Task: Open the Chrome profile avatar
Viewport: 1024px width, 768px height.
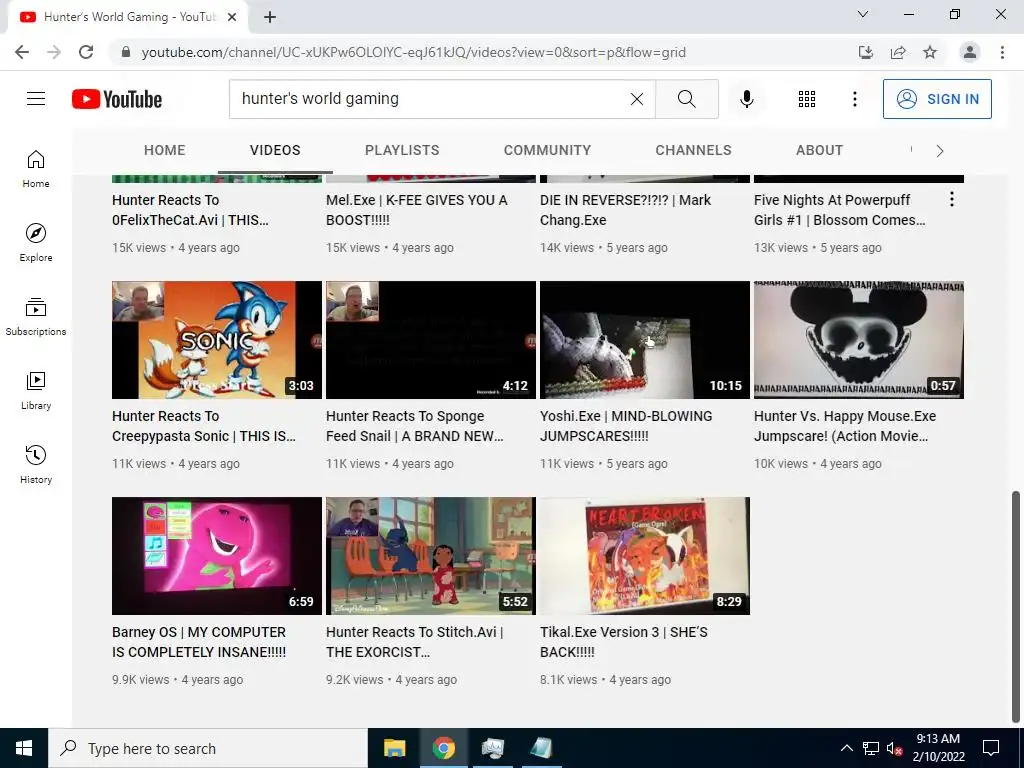Action: [970, 52]
